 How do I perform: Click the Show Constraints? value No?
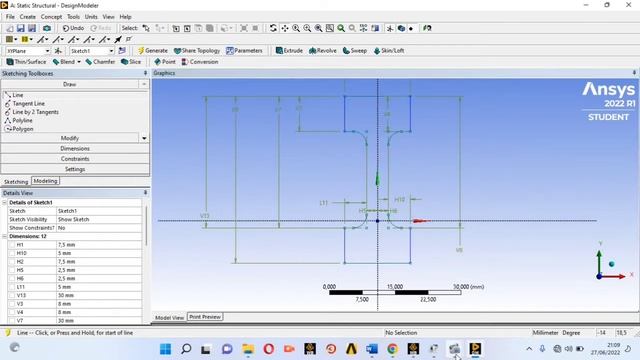(99, 228)
